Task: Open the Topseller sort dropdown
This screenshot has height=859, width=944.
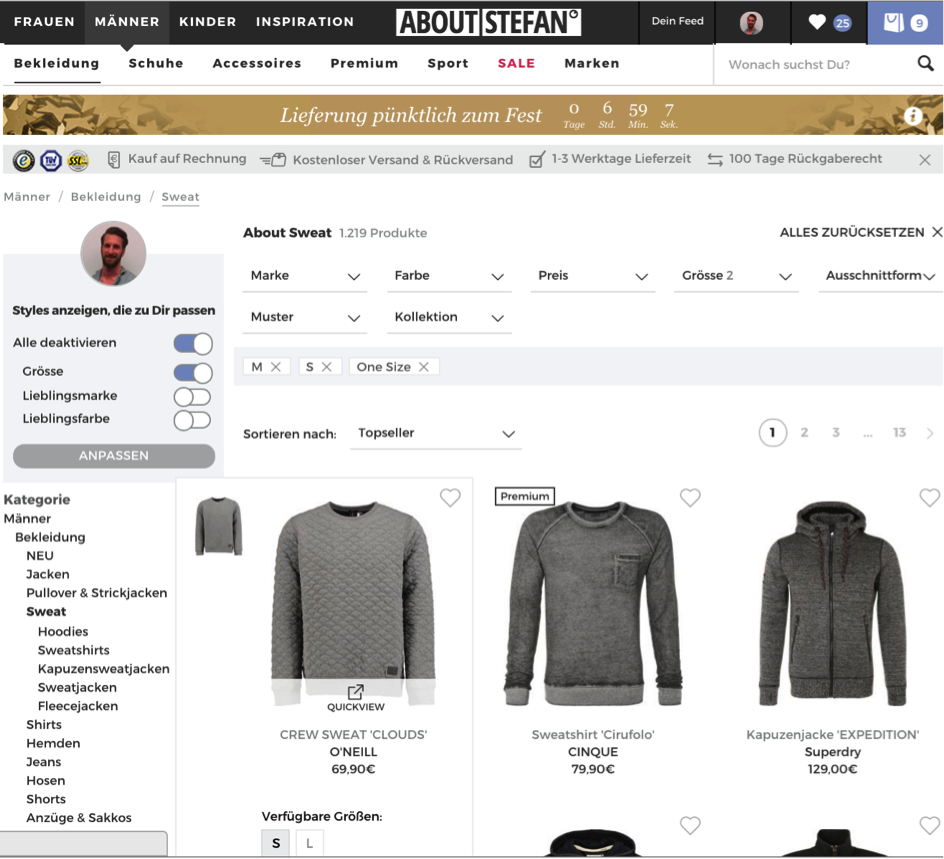Action: [435, 433]
